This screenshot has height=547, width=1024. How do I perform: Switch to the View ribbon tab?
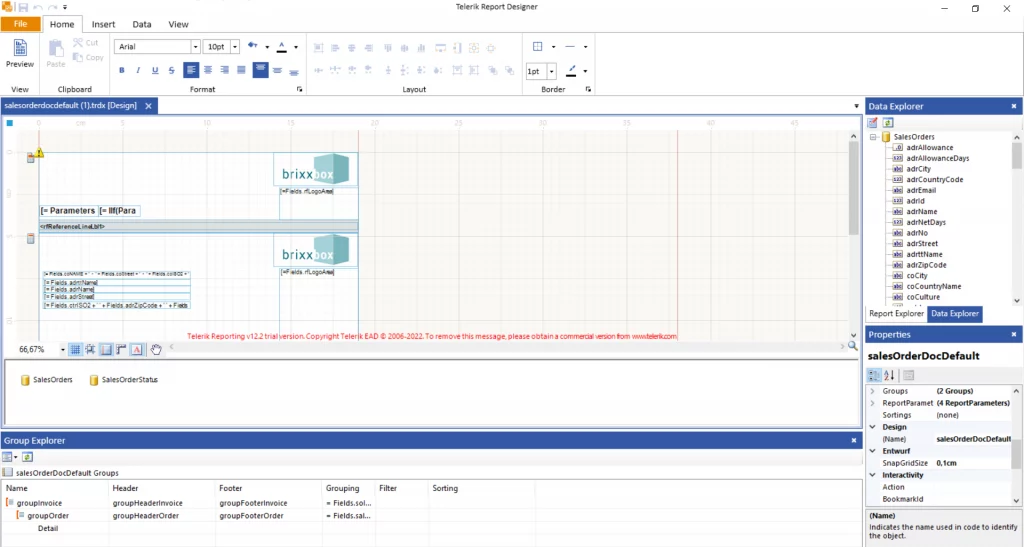178,24
